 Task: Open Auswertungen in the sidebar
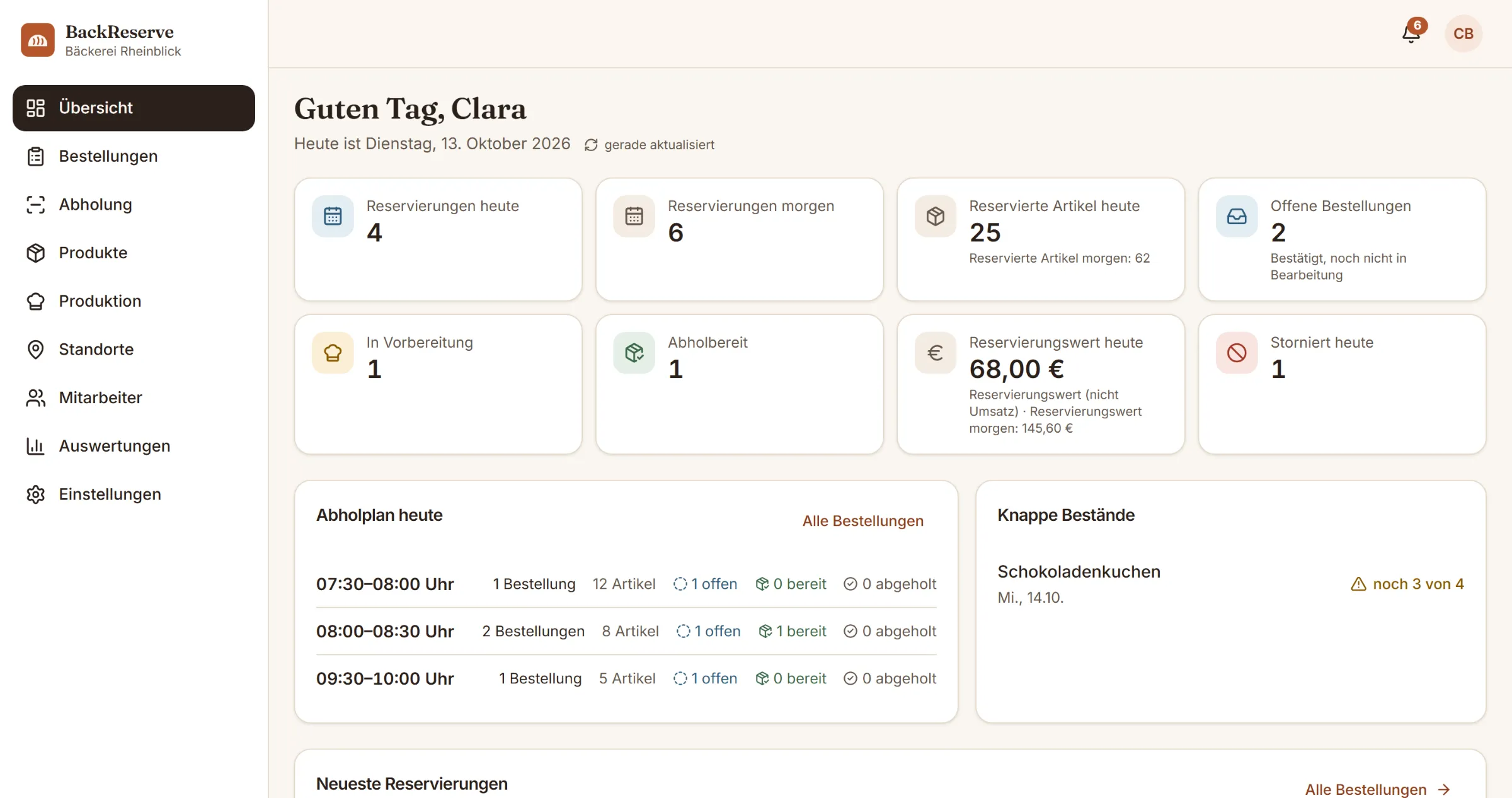pyautogui.click(x=134, y=446)
